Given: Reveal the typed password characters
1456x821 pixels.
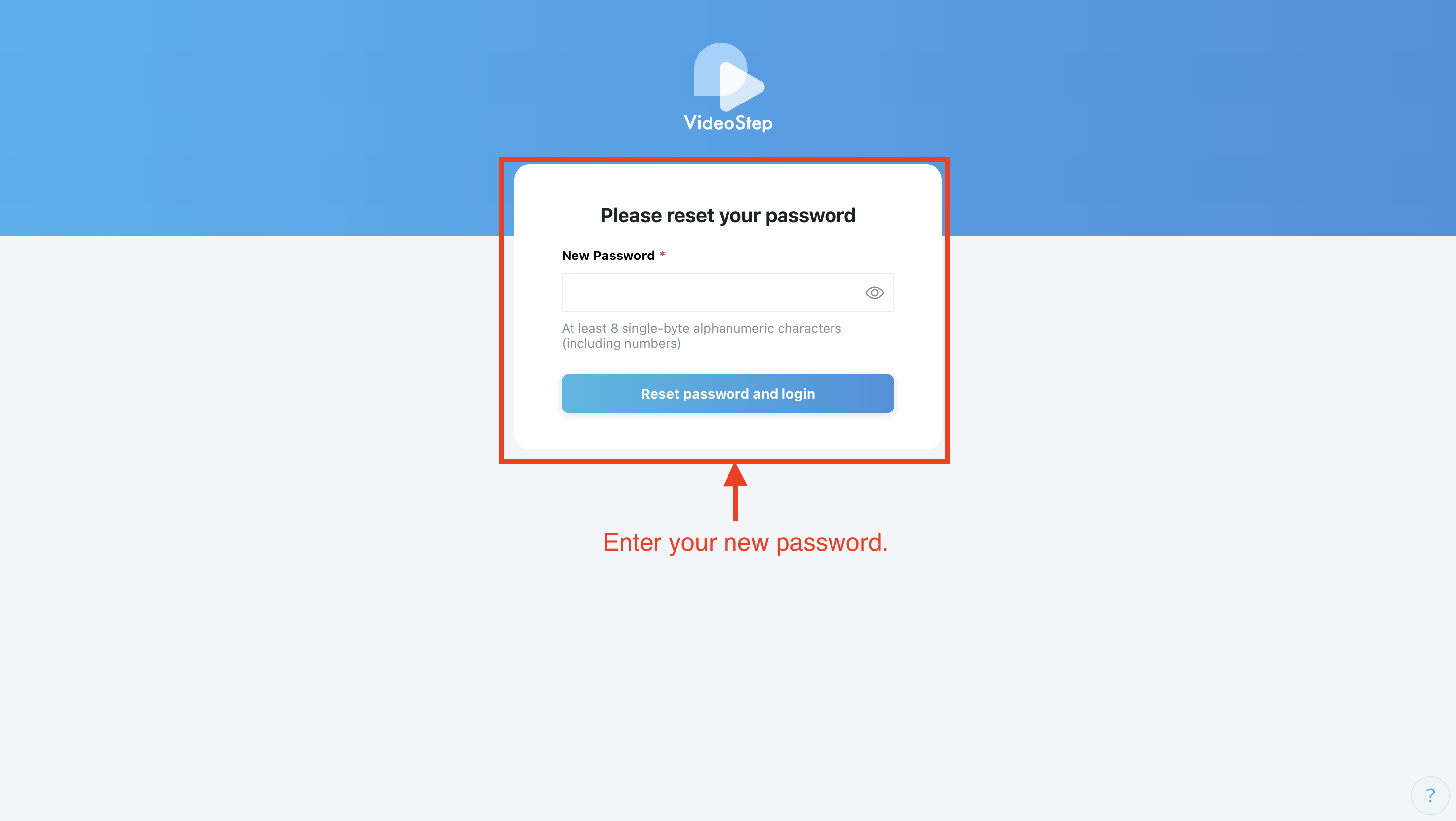Looking at the screenshot, I should 874,293.
